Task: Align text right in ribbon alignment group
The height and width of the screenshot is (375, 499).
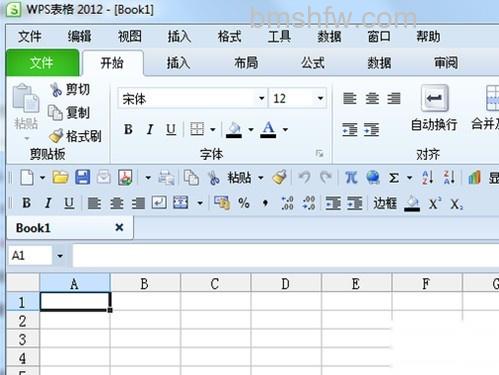Action: 394,99
